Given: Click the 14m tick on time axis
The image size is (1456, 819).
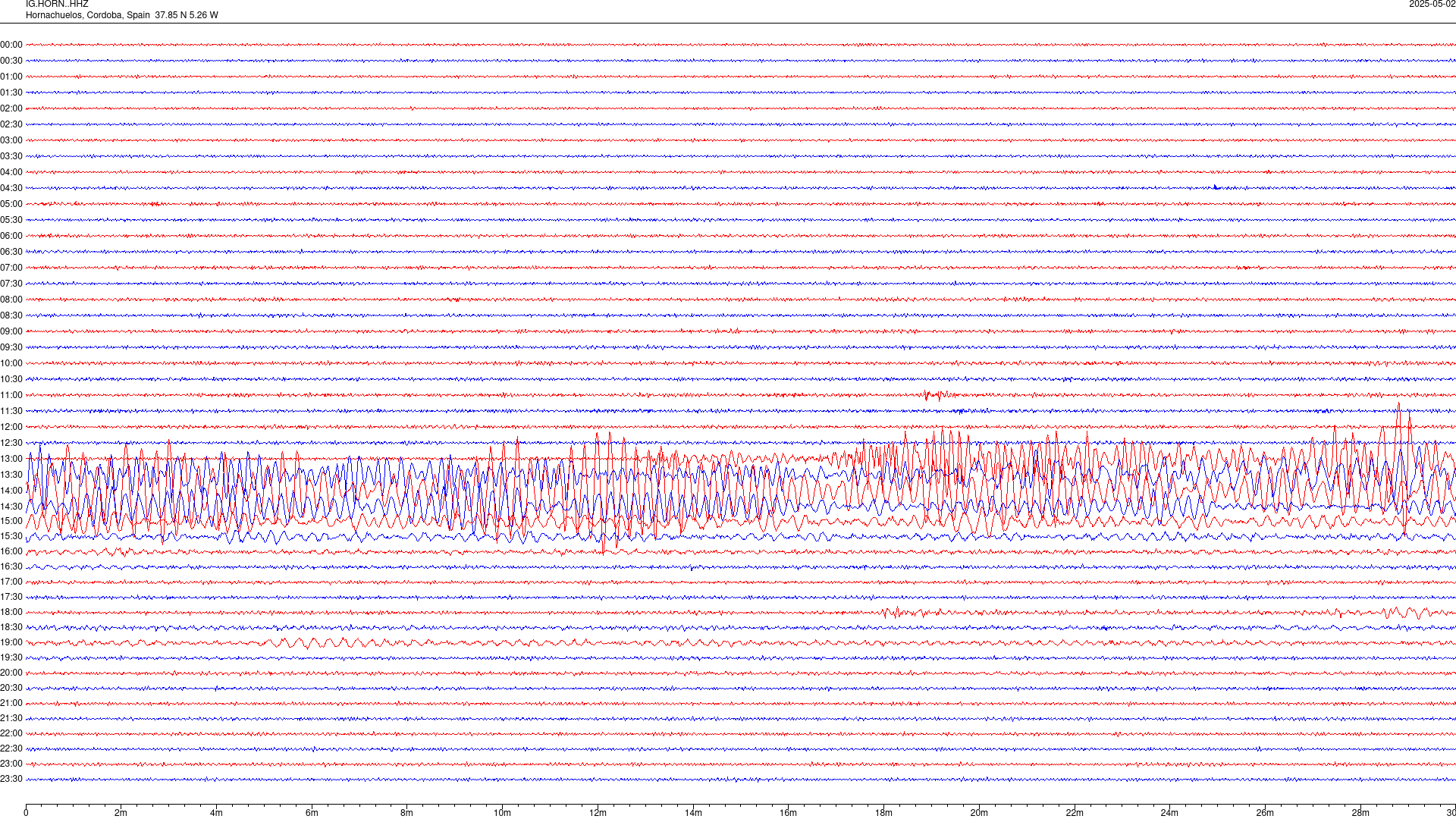Looking at the screenshot, I should pyautogui.click(x=693, y=813).
